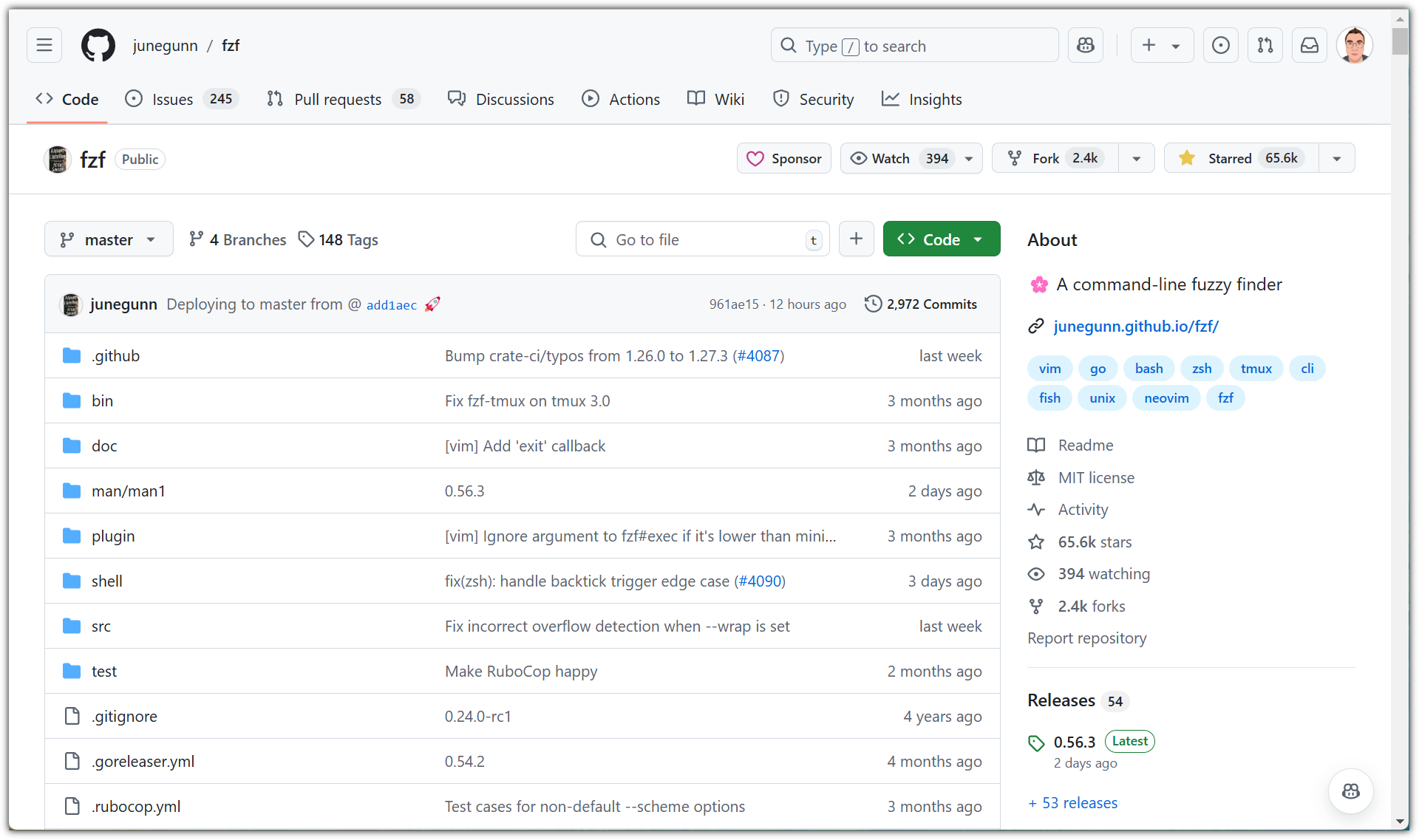Open the floating Copilot button at bottom right
Screen dimensions: 1419x840
pyautogui.click(x=1350, y=791)
